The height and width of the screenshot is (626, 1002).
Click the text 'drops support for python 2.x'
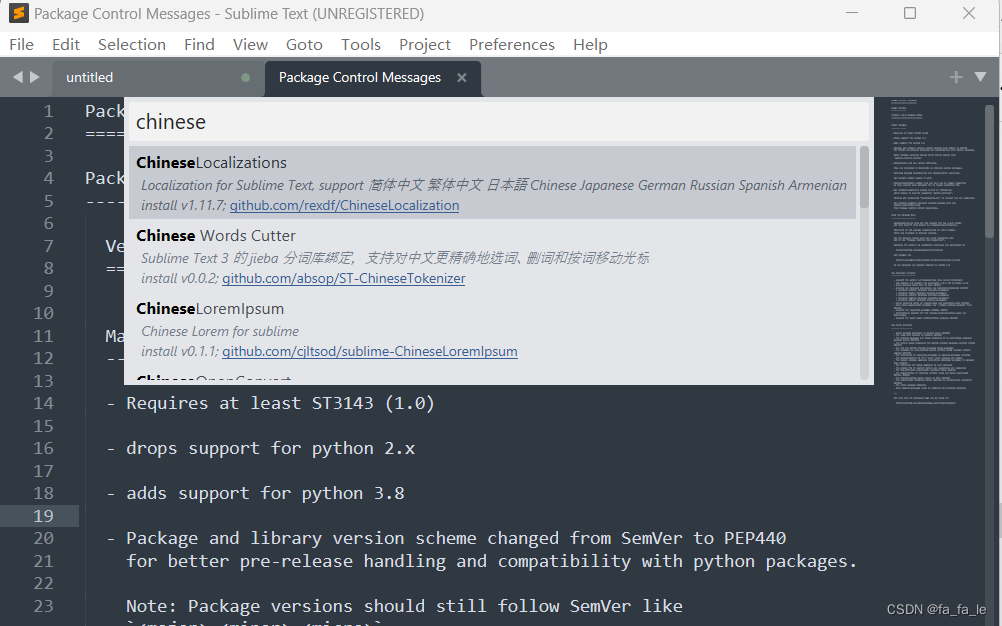point(270,448)
